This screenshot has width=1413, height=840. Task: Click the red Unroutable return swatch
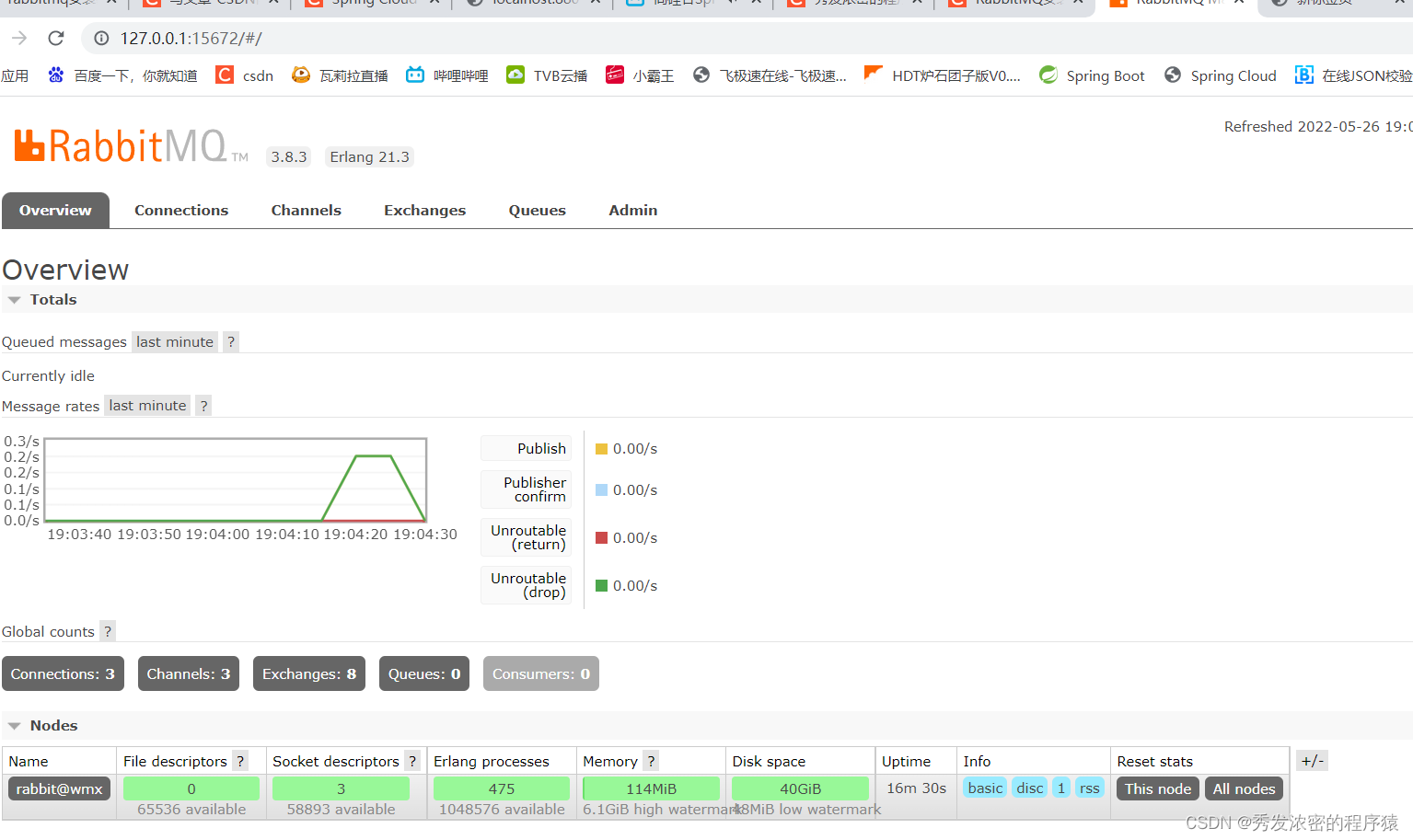pyautogui.click(x=601, y=538)
